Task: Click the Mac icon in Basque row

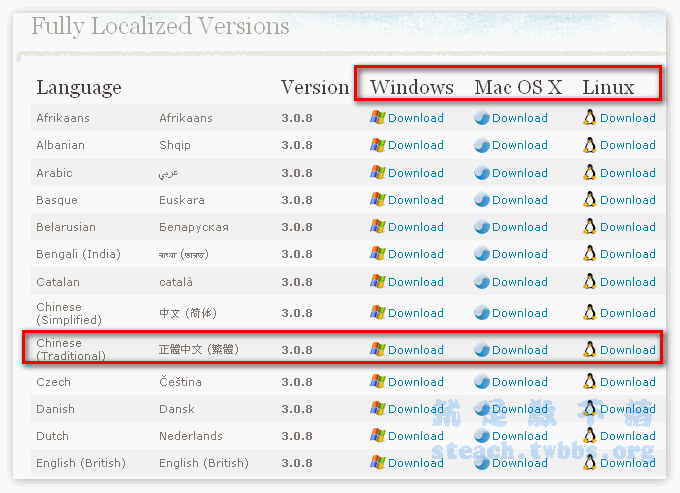Action: (482, 200)
